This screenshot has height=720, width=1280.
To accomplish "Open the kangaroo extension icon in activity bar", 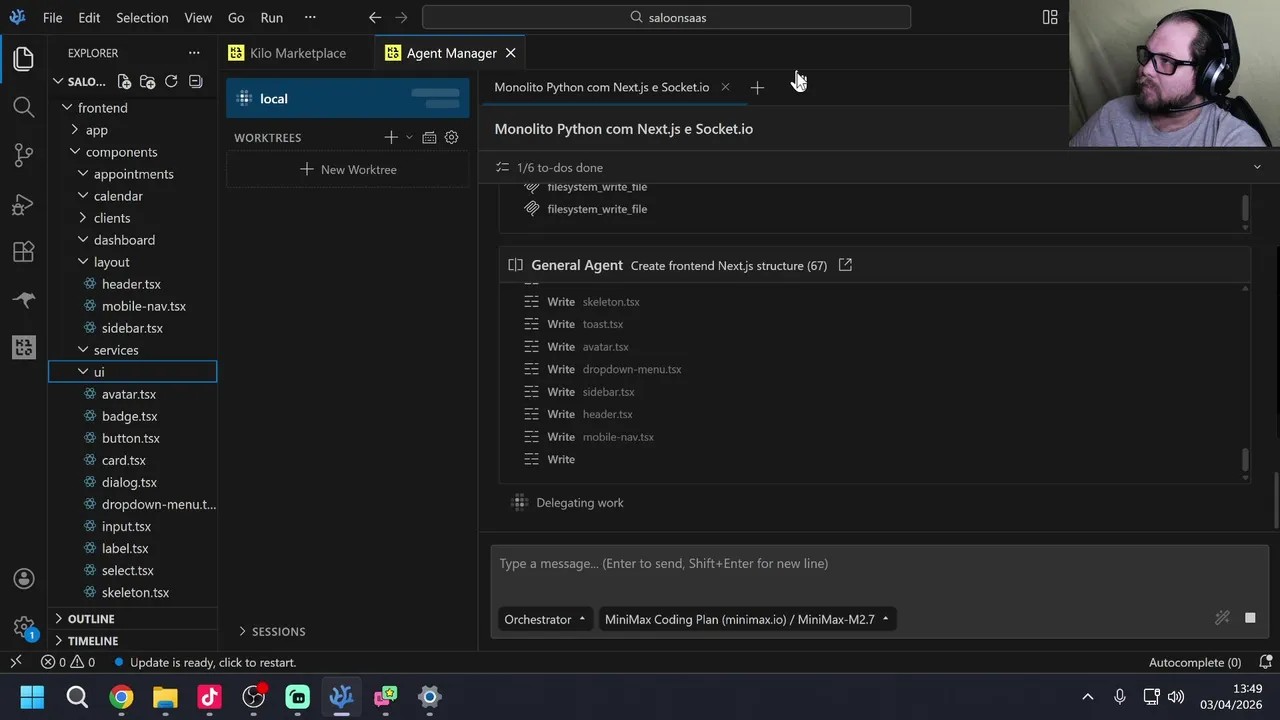I will point(24,300).
